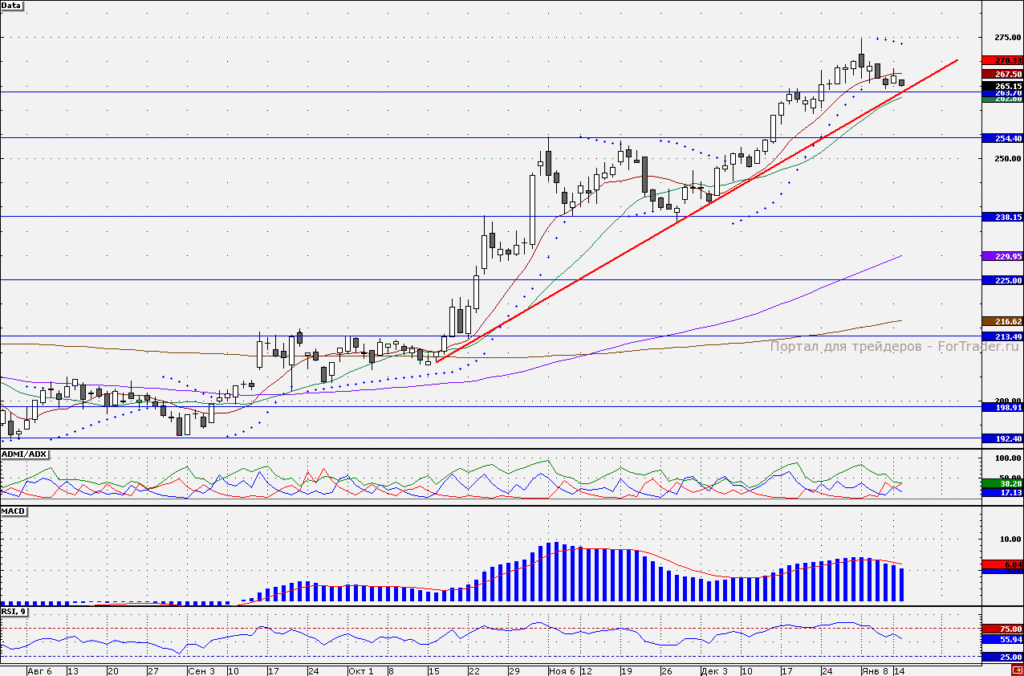Click the dark red 267.50 price label
Image resolution: width=1024 pixels, height=676 pixels.
tap(1002, 74)
